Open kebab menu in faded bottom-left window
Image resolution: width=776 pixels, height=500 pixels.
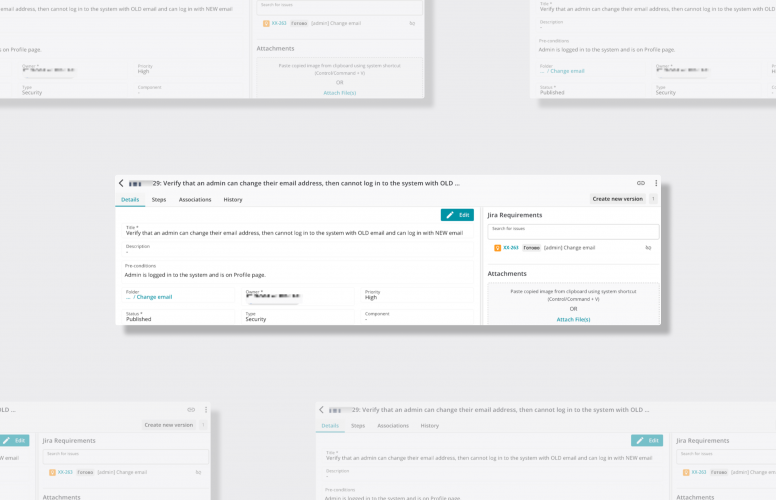pyautogui.click(x=206, y=410)
